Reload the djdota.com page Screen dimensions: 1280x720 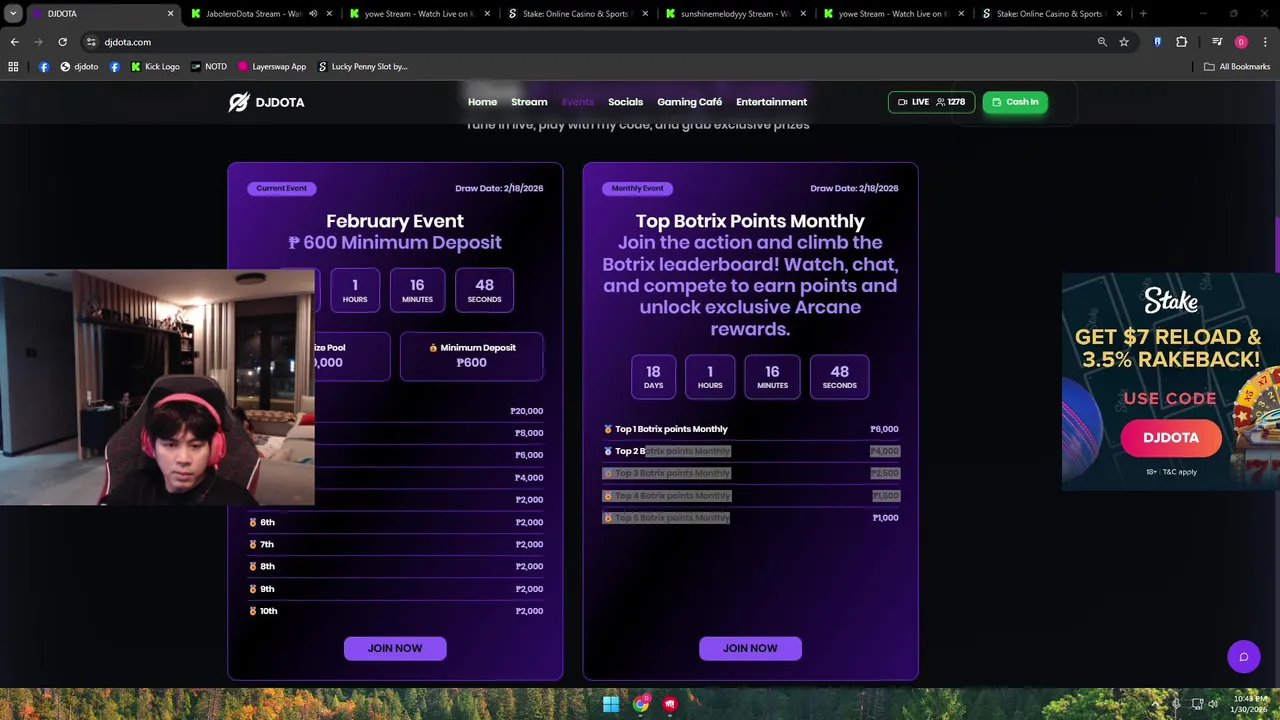62,42
